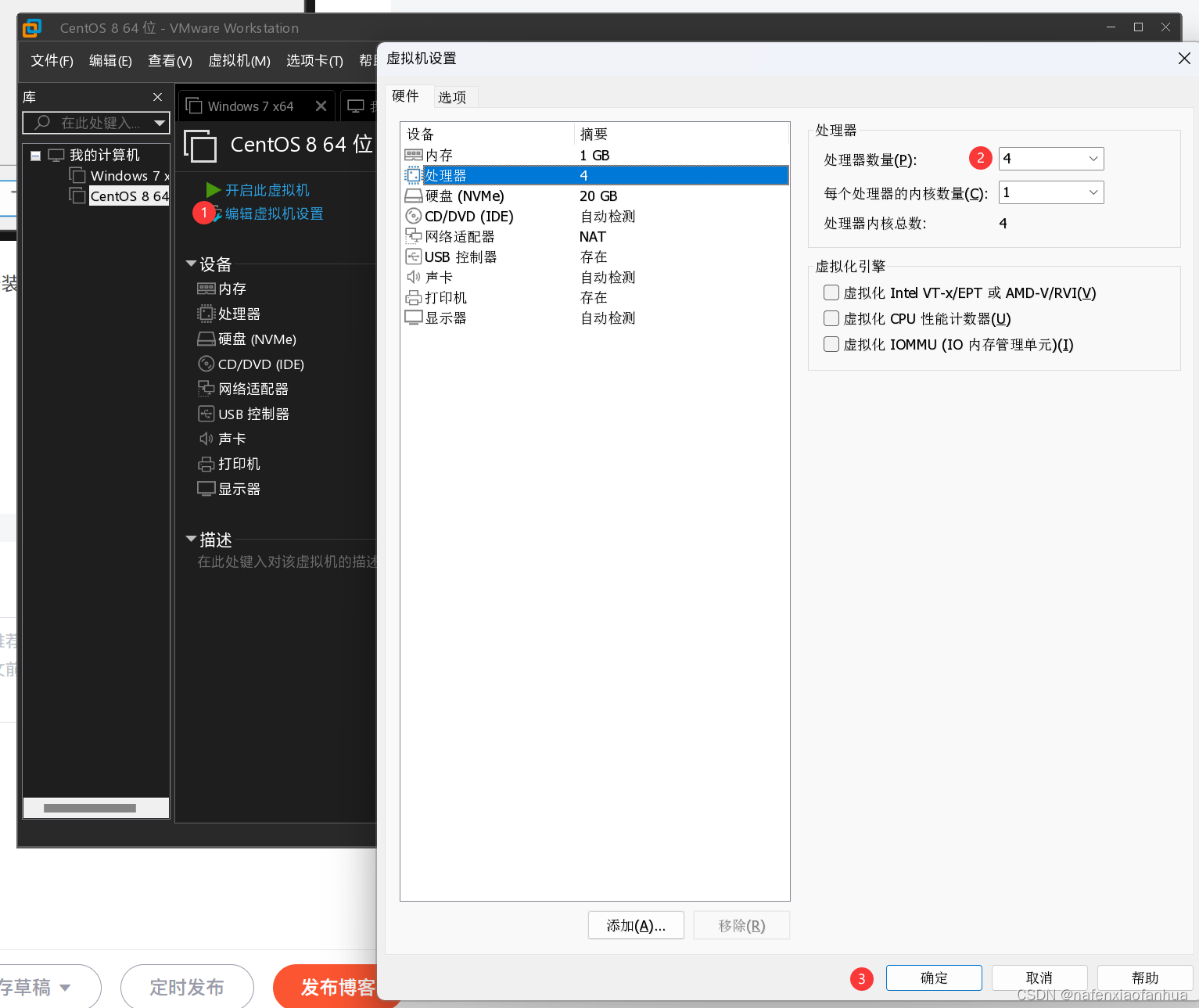Click USB controller icon in the dark 设备 panel
This screenshot has width=1199, height=1008.
pyautogui.click(x=206, y=414)
